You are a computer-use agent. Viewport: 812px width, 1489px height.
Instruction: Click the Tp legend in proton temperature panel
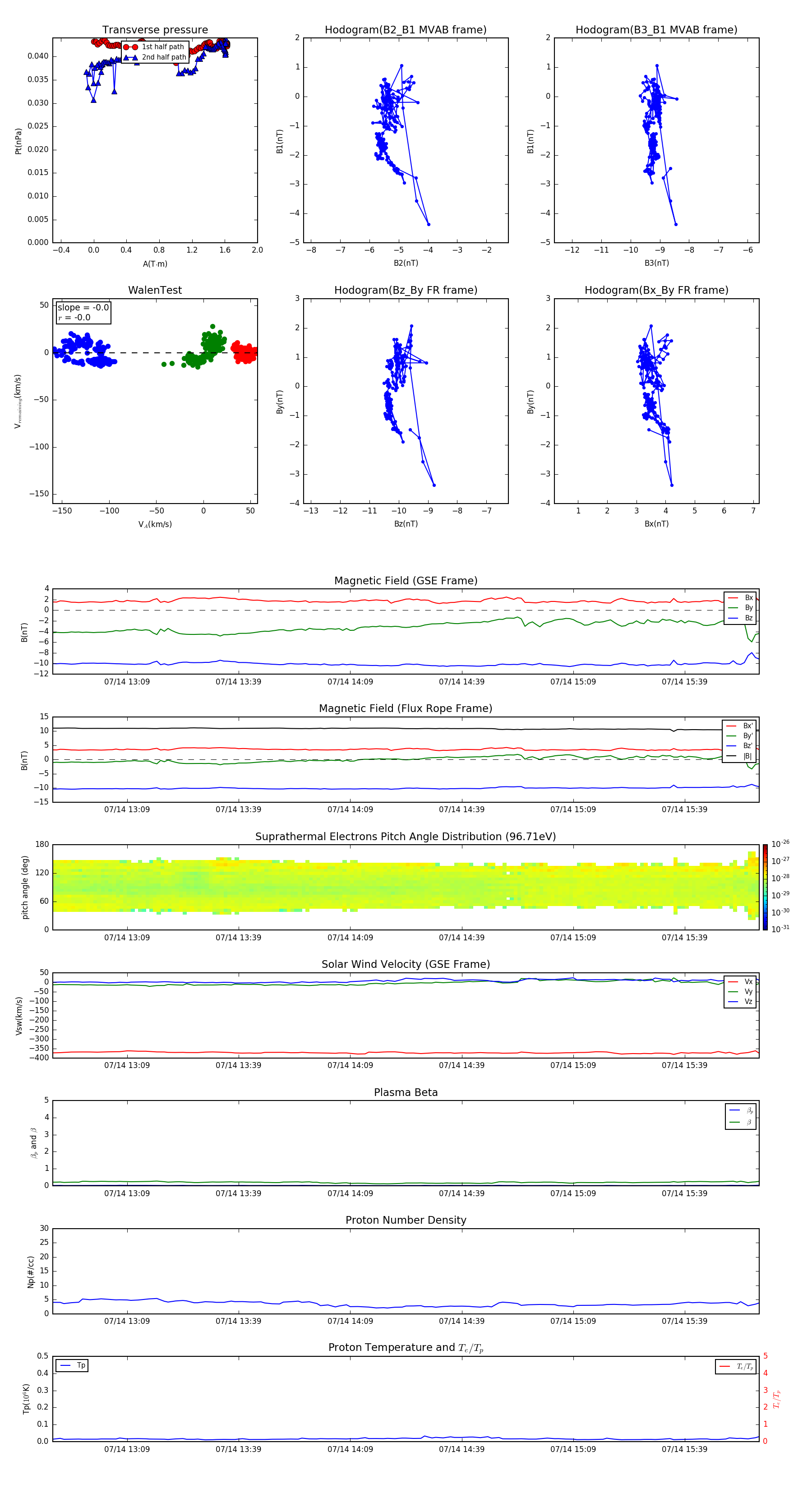(72, 1365)
